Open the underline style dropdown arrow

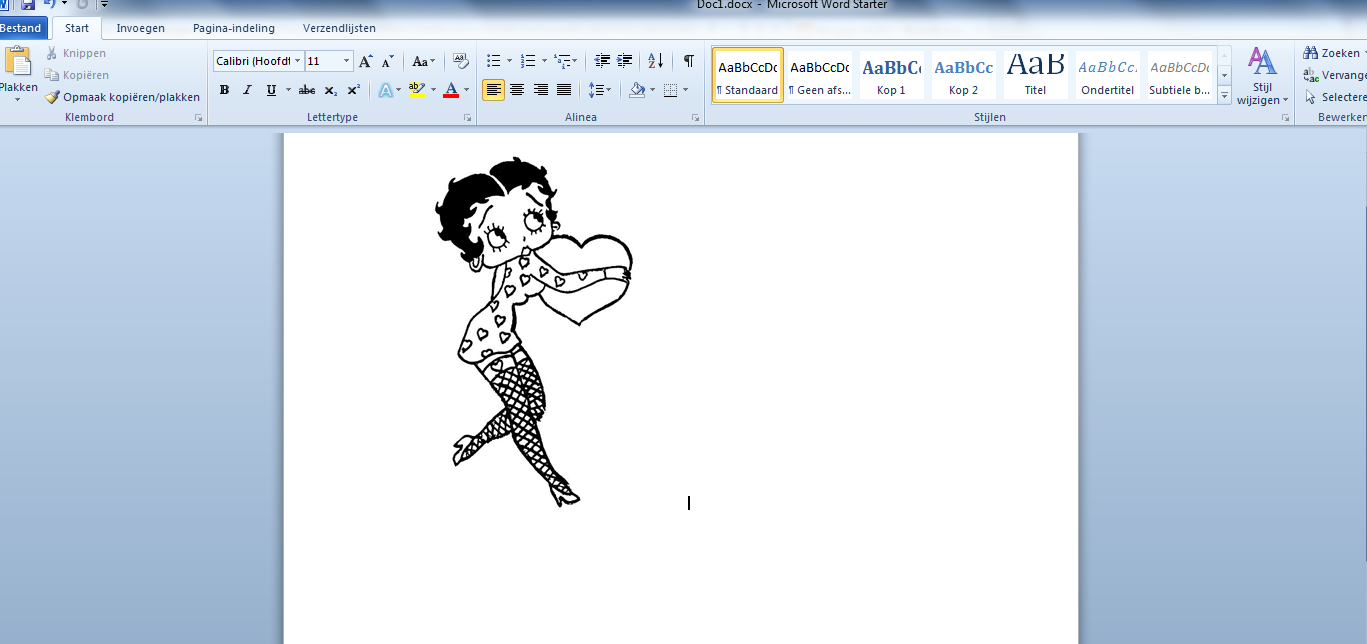(x=288, y=90)
